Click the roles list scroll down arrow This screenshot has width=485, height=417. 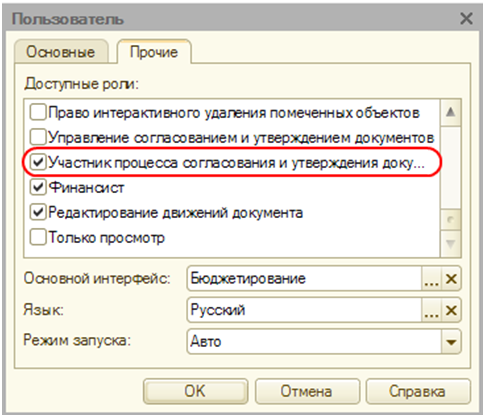[451, 244]
